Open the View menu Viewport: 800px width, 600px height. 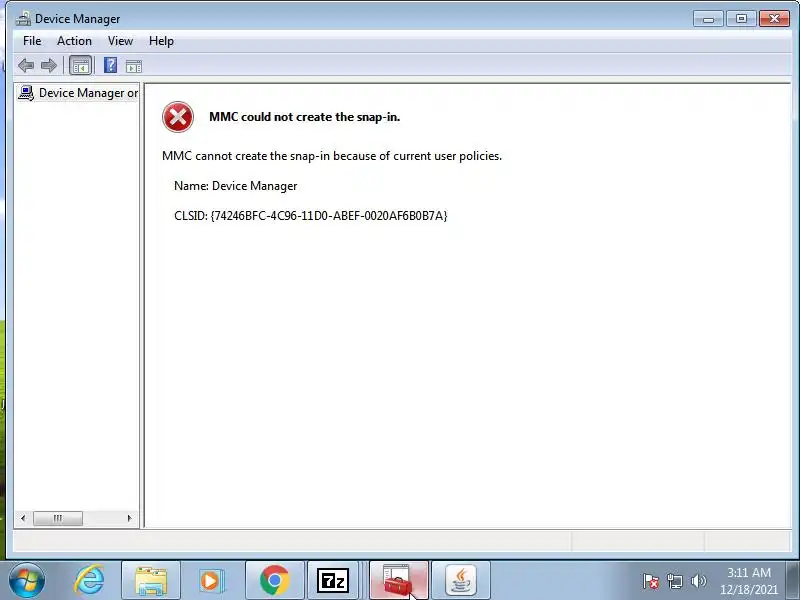click(x=120, y=41)
